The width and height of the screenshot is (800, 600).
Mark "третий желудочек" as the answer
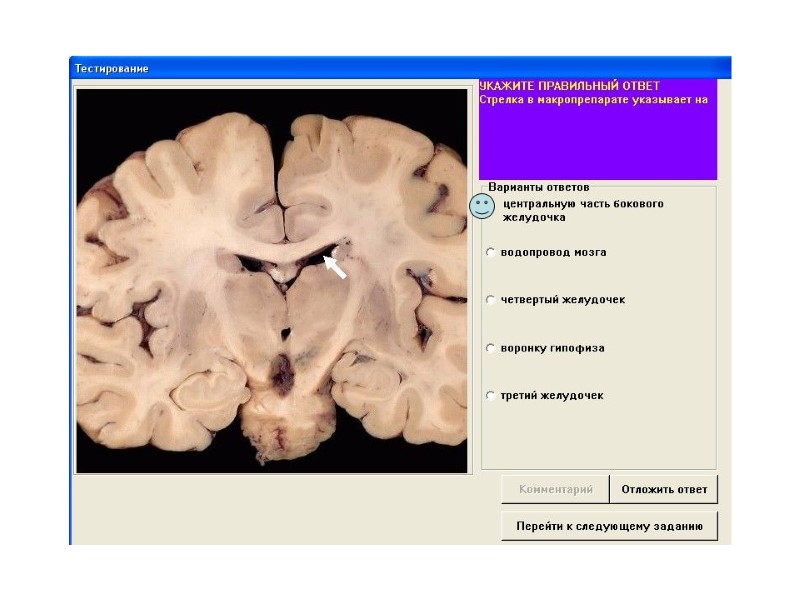[490, 396]
